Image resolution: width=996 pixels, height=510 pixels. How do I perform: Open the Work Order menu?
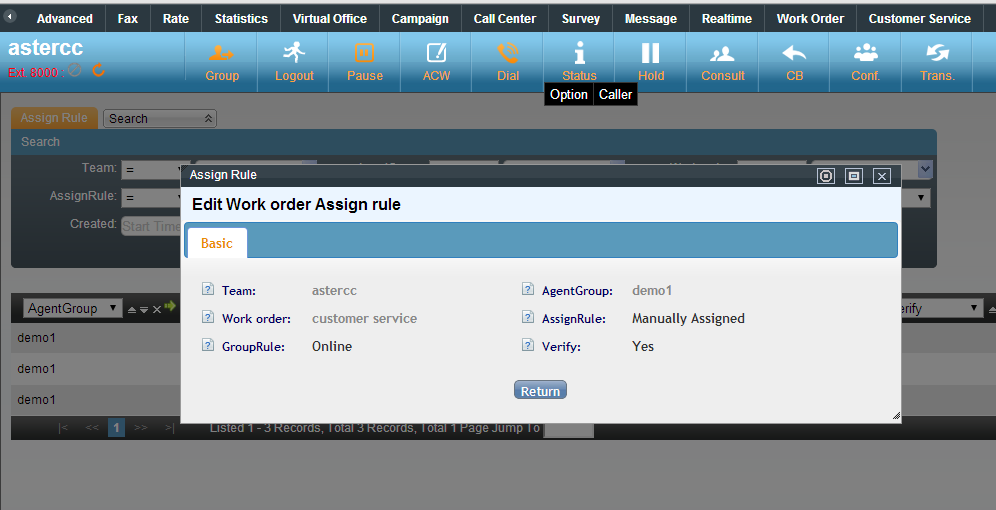coord(810,18)
